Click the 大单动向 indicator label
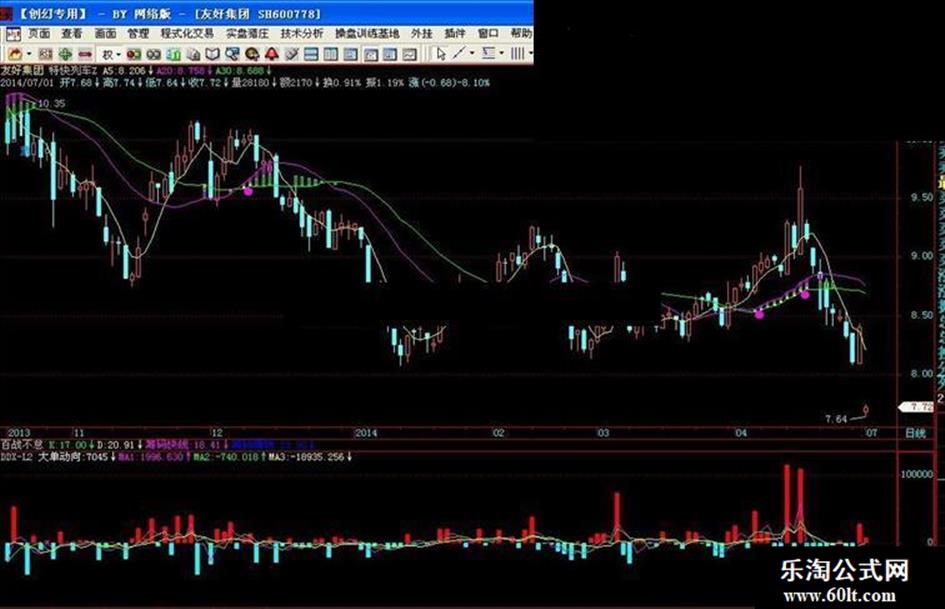Image resolution: width=945 pixels, height=609 pixels. 60,457
